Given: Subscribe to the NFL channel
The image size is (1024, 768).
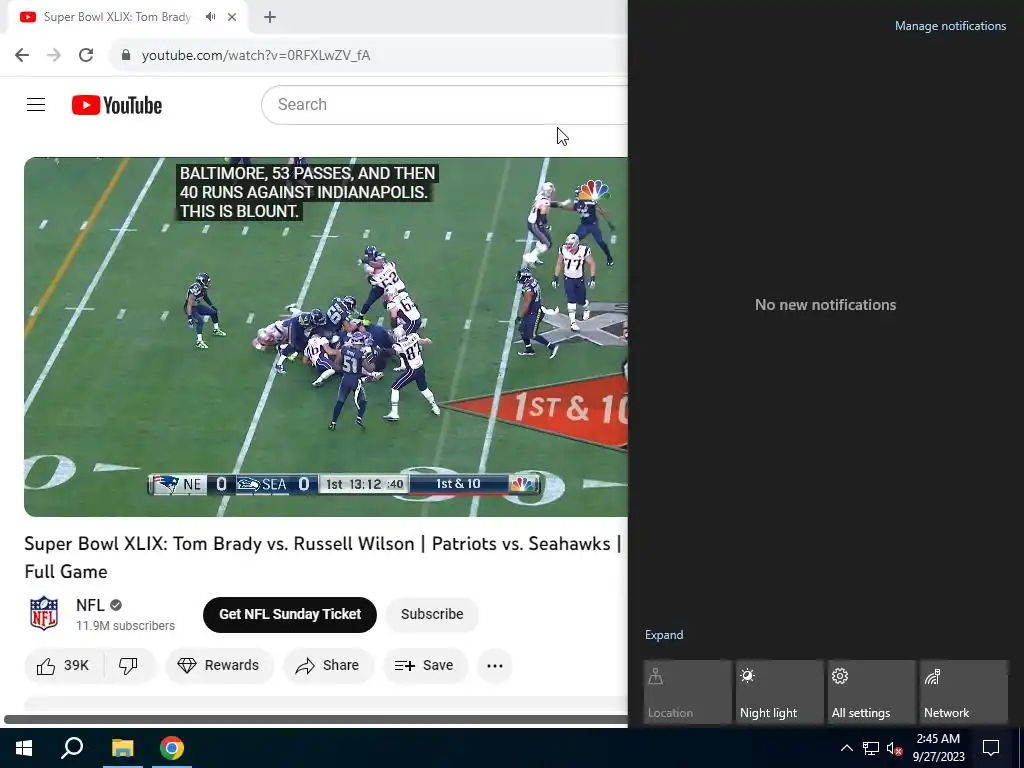Looking at the screenshot, I should [432, 615].
